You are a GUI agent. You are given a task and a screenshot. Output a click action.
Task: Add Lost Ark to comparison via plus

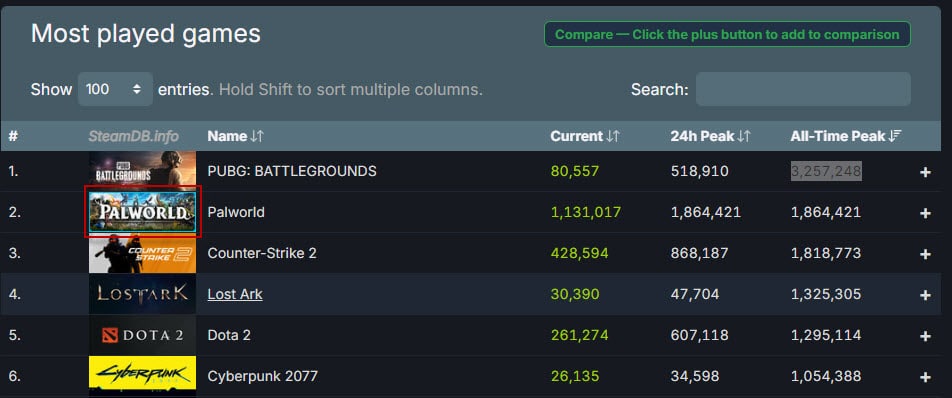925,295
